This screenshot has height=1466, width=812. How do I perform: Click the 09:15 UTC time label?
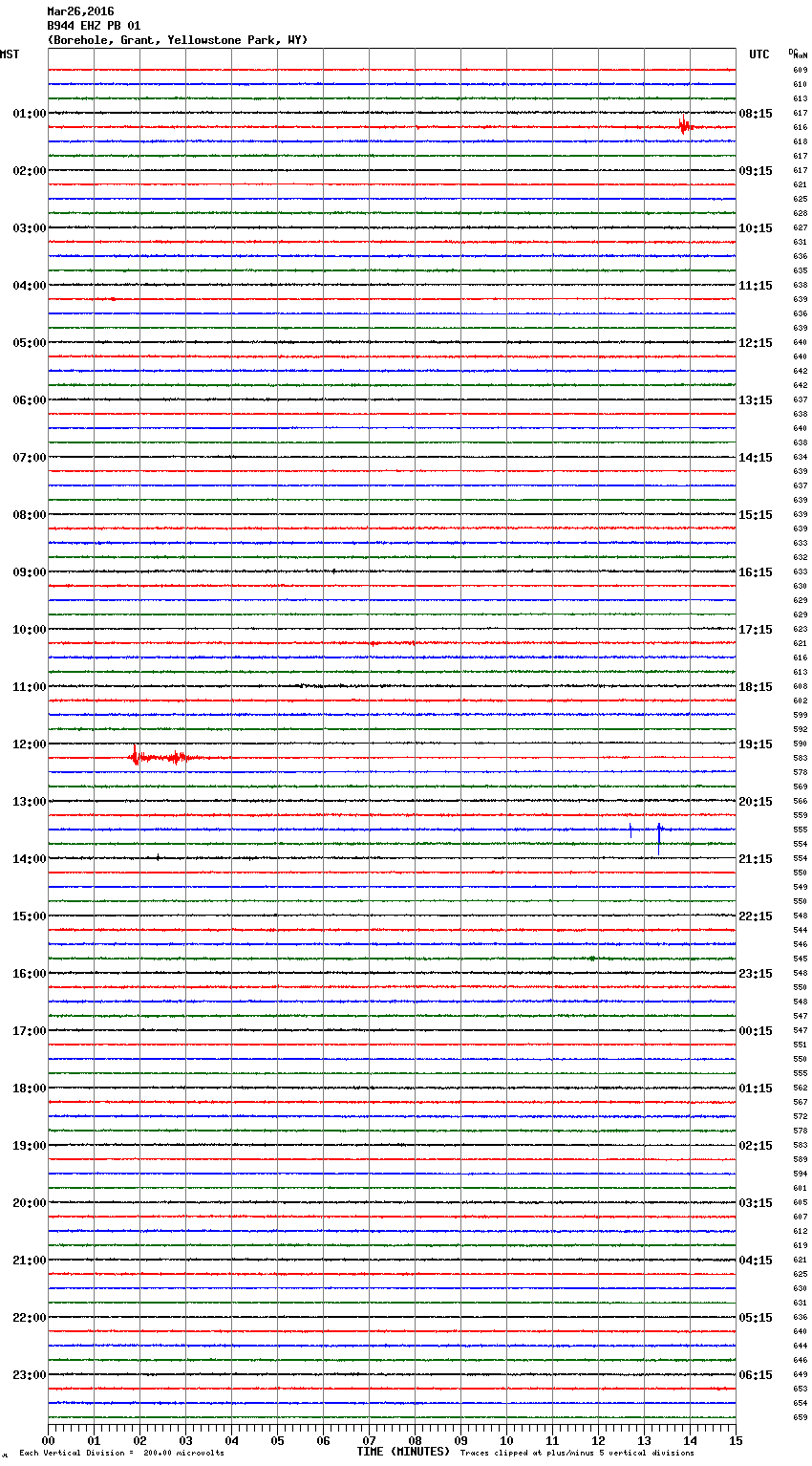756,171
